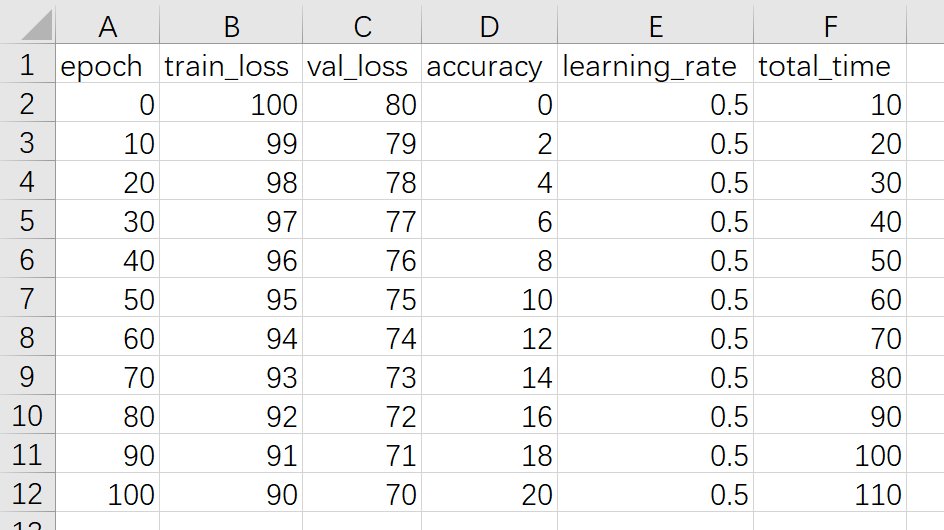Select row 1 header
The image size is (944, 530).
[27, 66]
